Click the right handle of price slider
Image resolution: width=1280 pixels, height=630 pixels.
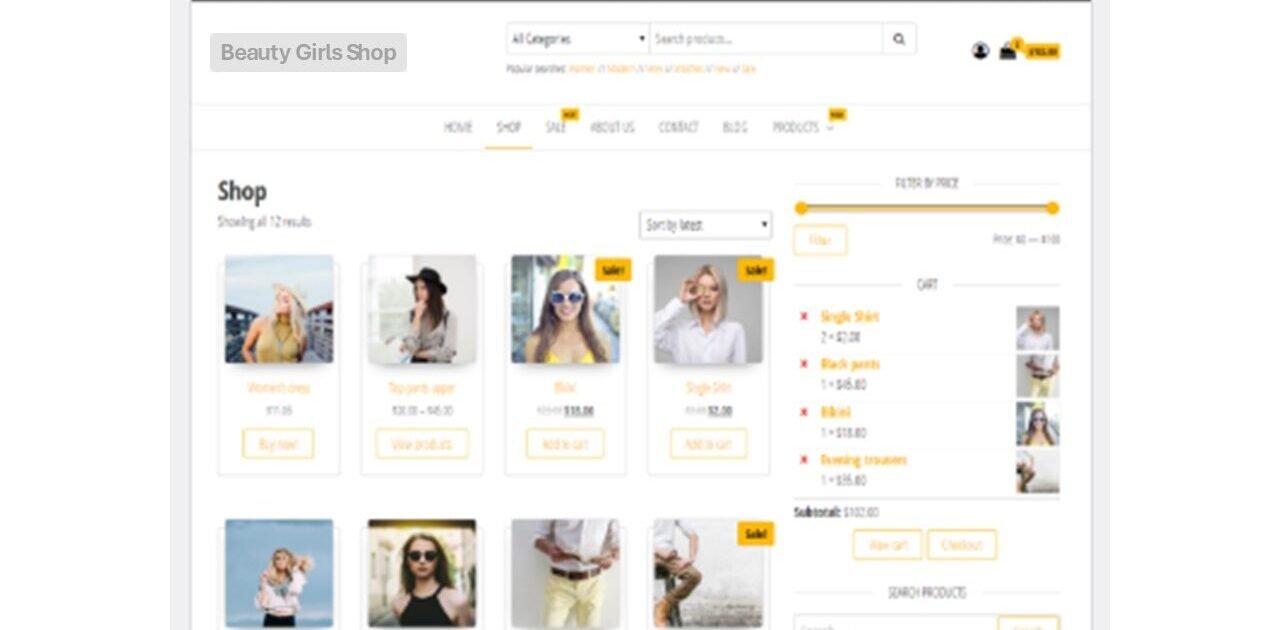point(1052,208)
